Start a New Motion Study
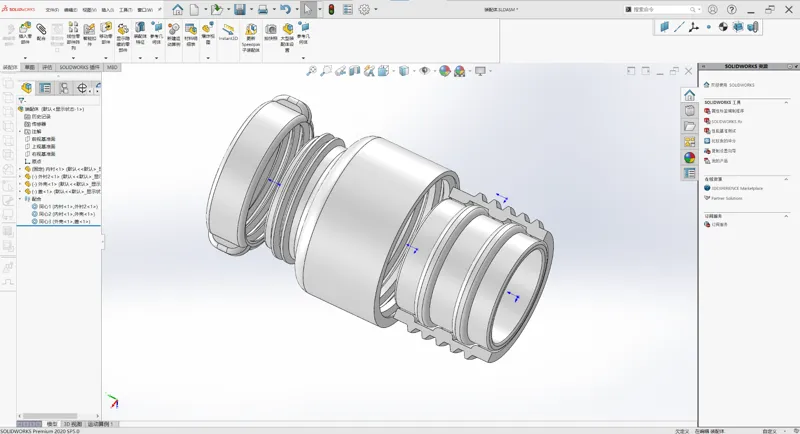The image size is (800, 434). click(174, 35)
